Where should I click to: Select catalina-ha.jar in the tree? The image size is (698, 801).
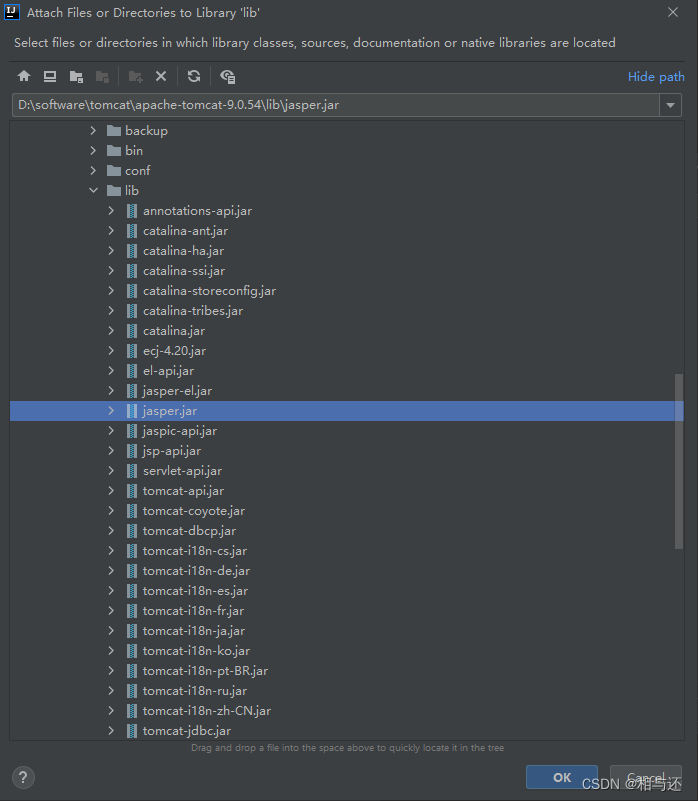[x=183, y=251]
